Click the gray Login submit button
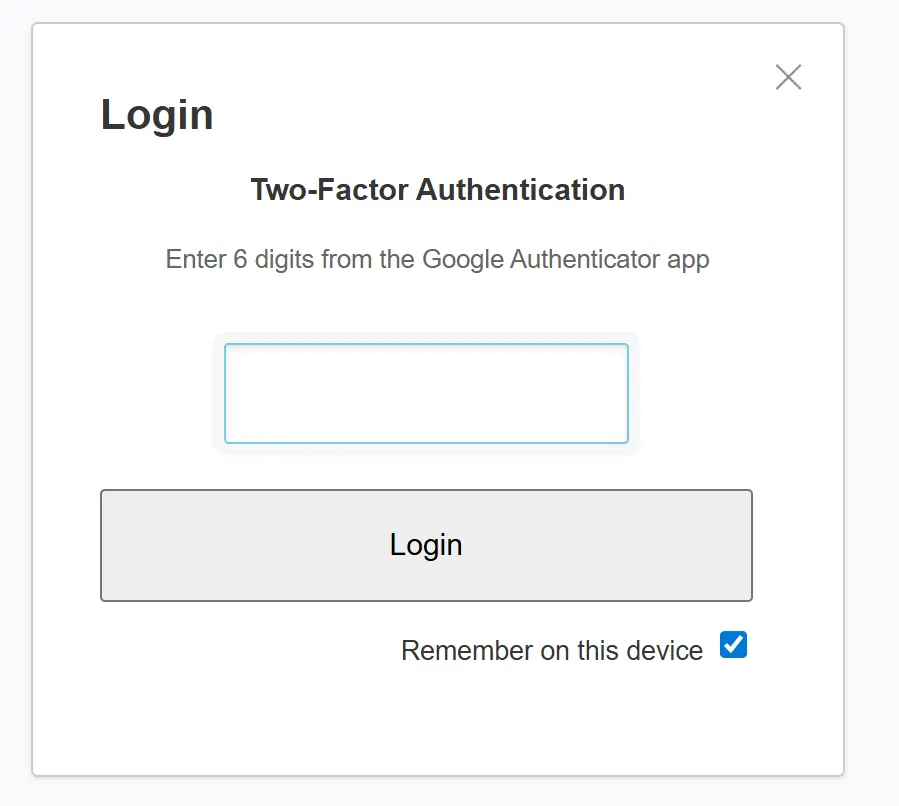Viewport: 899px width, 806px height. point(426,545)
